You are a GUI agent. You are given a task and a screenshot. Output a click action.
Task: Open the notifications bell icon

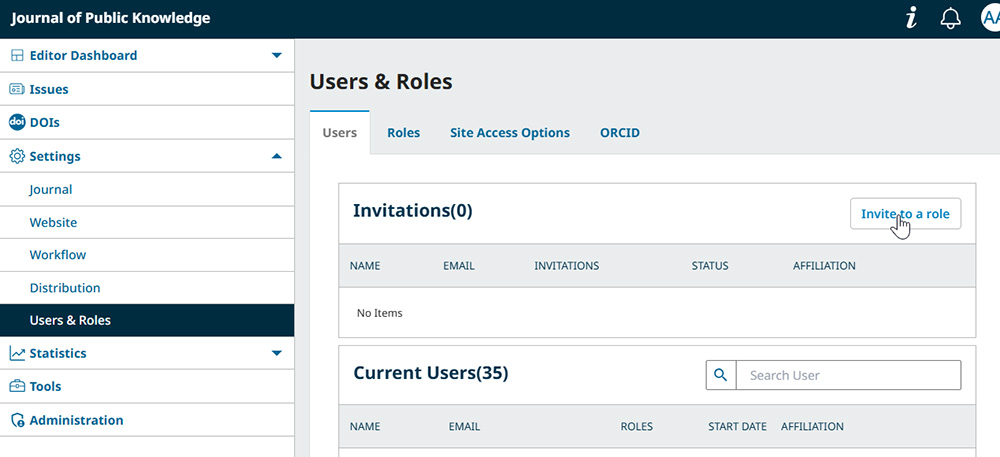click(x=950, y=18)
